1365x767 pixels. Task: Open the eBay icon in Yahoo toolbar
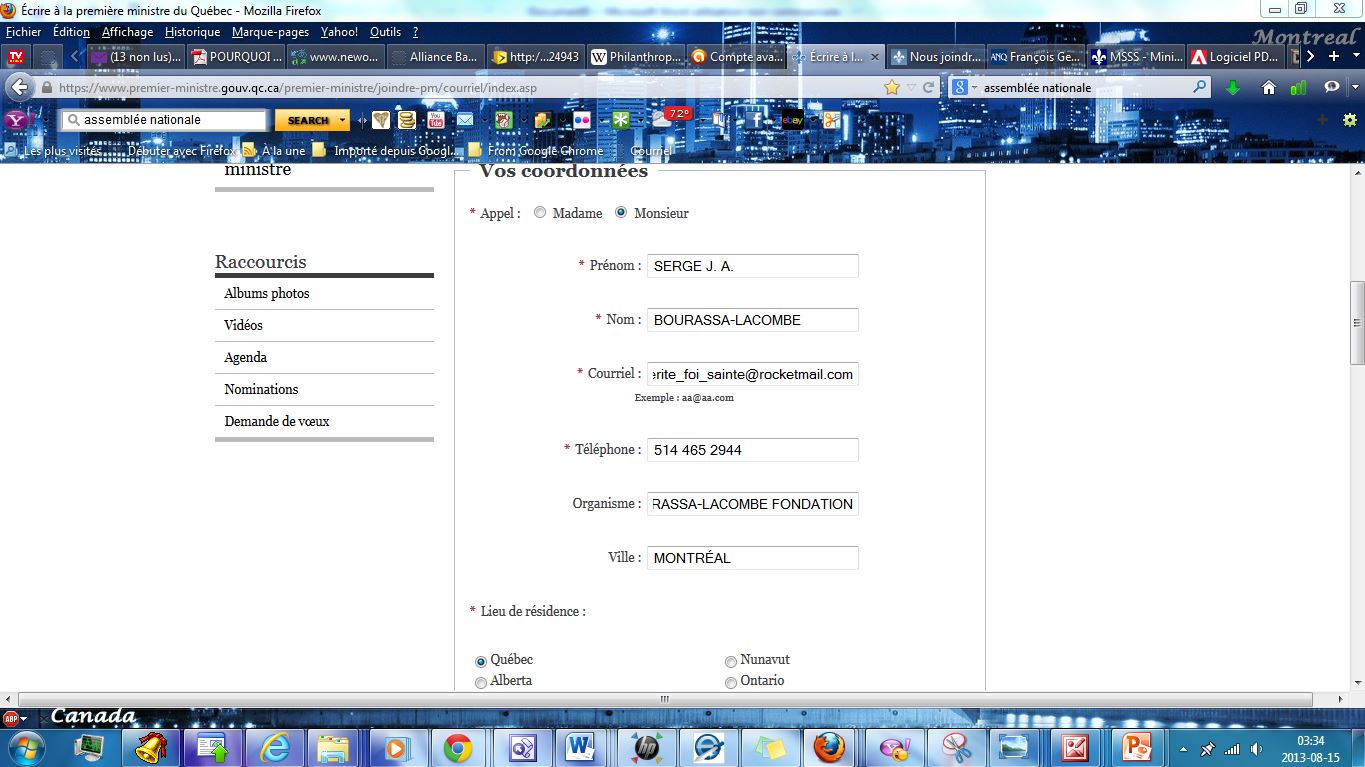pos(793,120)
